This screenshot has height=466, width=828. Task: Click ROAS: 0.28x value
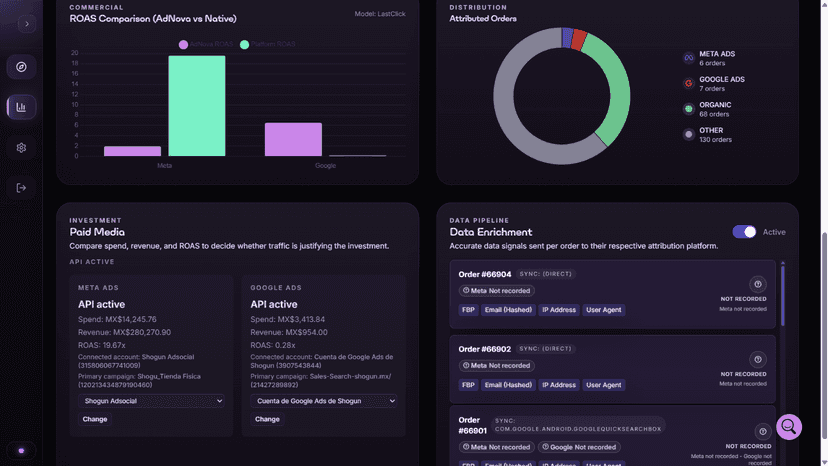click(273, 345)
